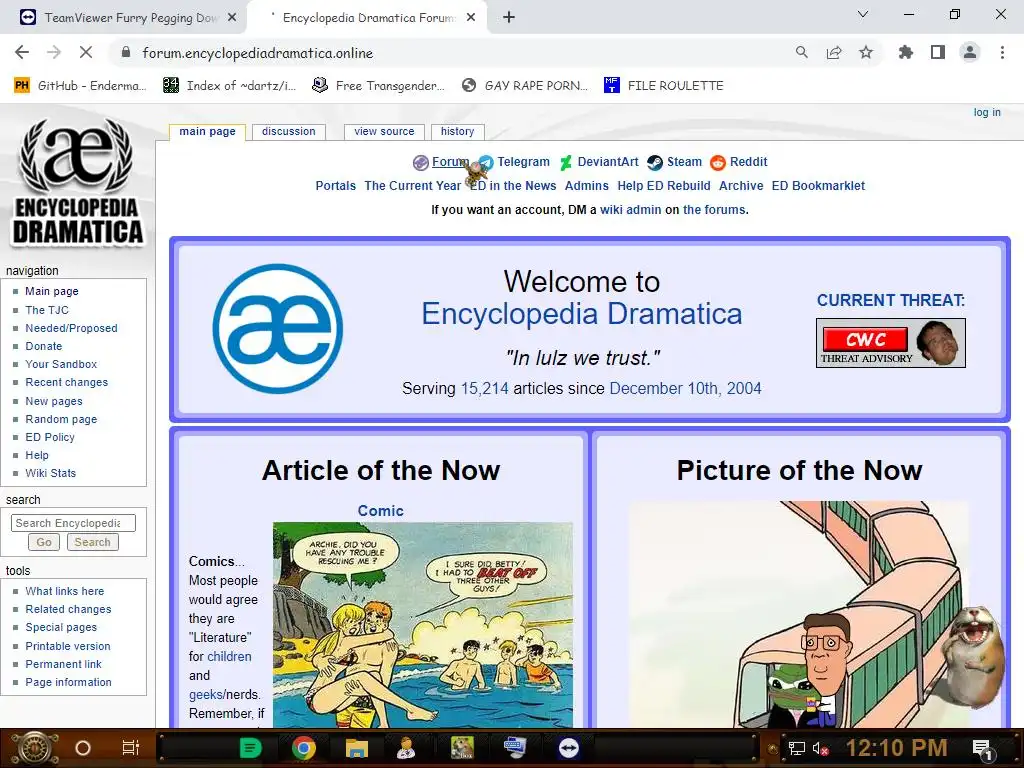This screenshot has width=1024, height=768.
Task: Bookmark this page with star icon
Action: click(866, 52)
